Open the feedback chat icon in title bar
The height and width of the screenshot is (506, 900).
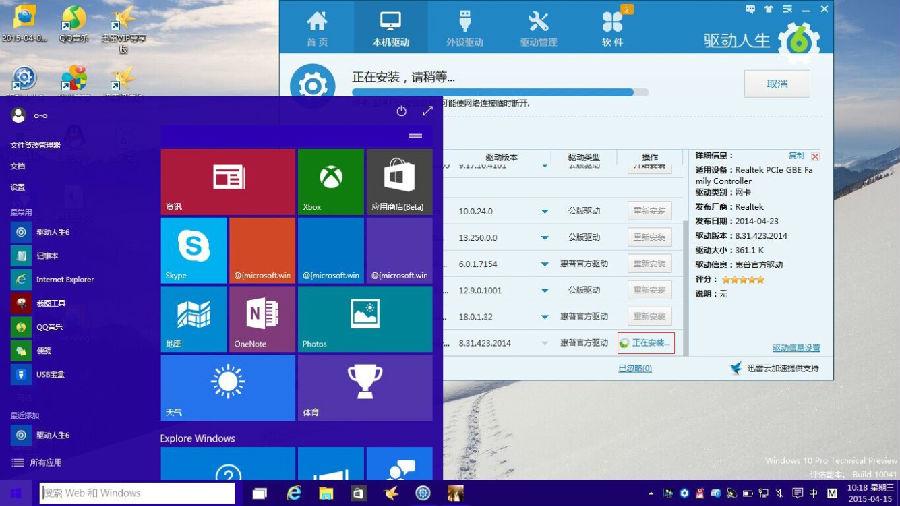750,9
